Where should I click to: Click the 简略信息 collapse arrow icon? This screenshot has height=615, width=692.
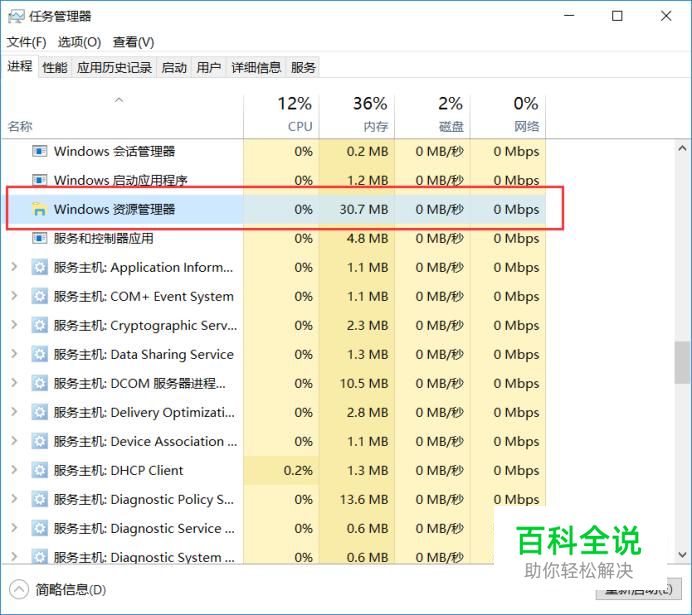(19, 590)
